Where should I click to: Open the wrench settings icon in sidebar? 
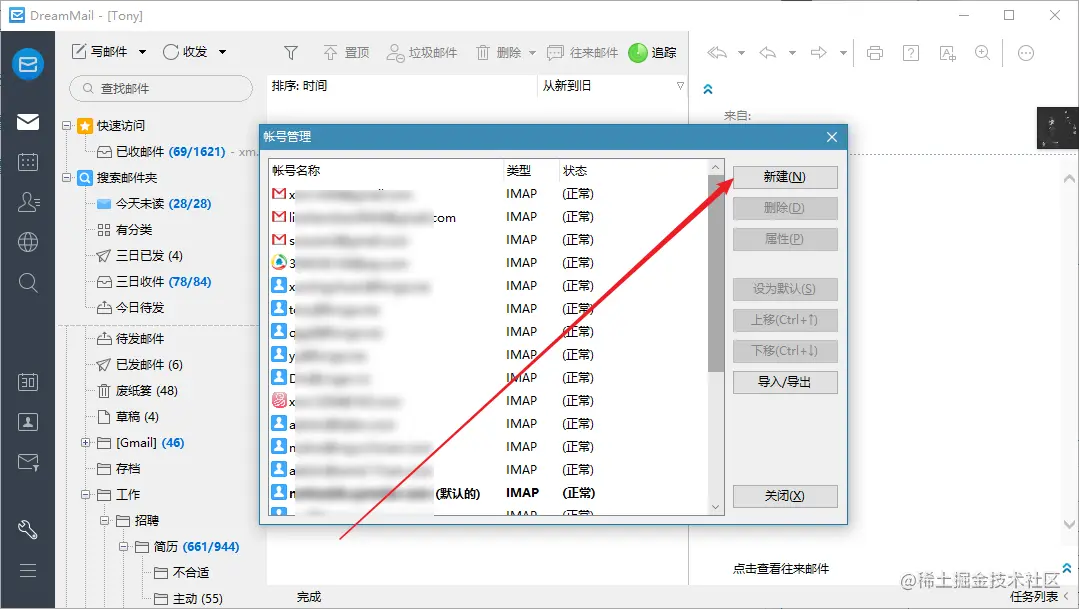28,529
